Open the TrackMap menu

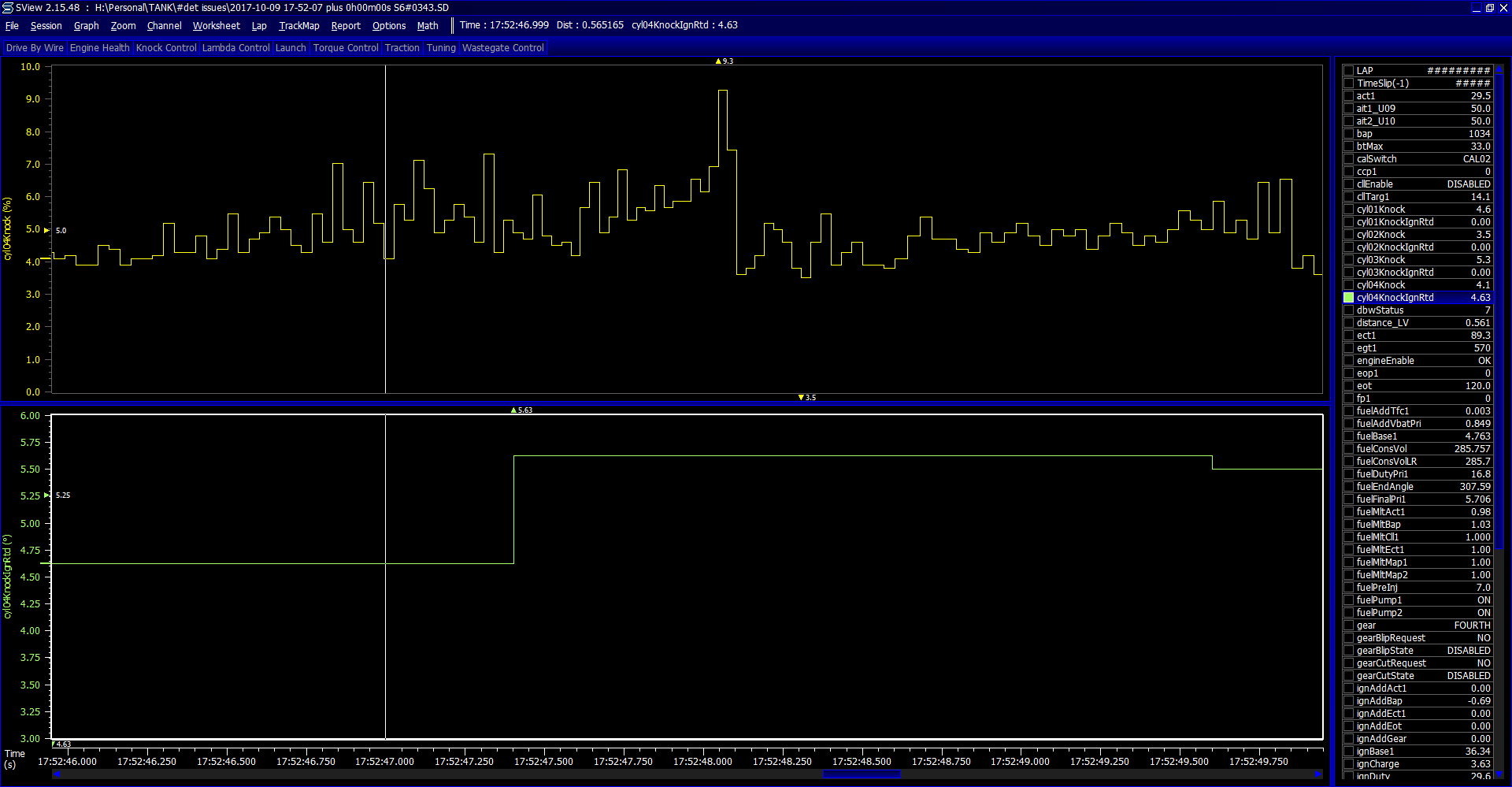pyautogui.click(x=299, y=26)
